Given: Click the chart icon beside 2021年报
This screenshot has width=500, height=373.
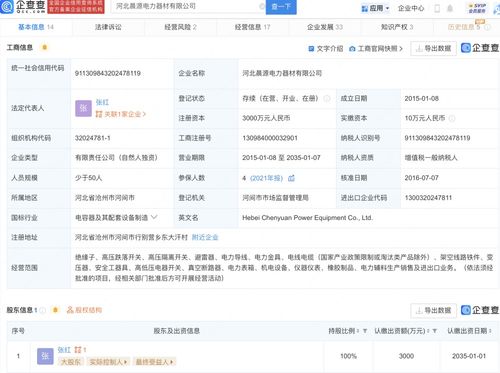Looking at the screenshot, I should [291, 178].
